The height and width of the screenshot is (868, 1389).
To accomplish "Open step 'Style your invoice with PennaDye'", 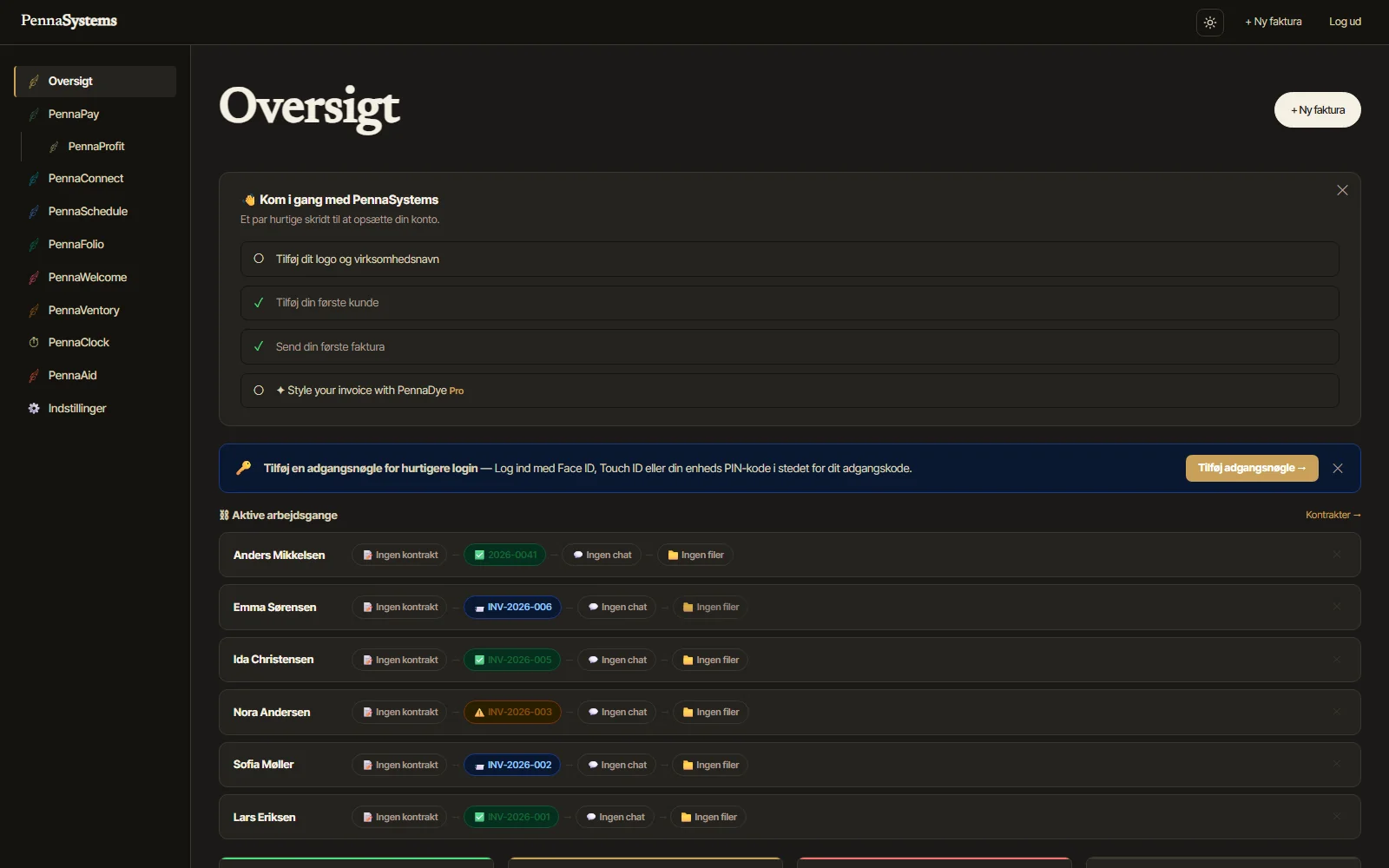I will tap(789, 391).
